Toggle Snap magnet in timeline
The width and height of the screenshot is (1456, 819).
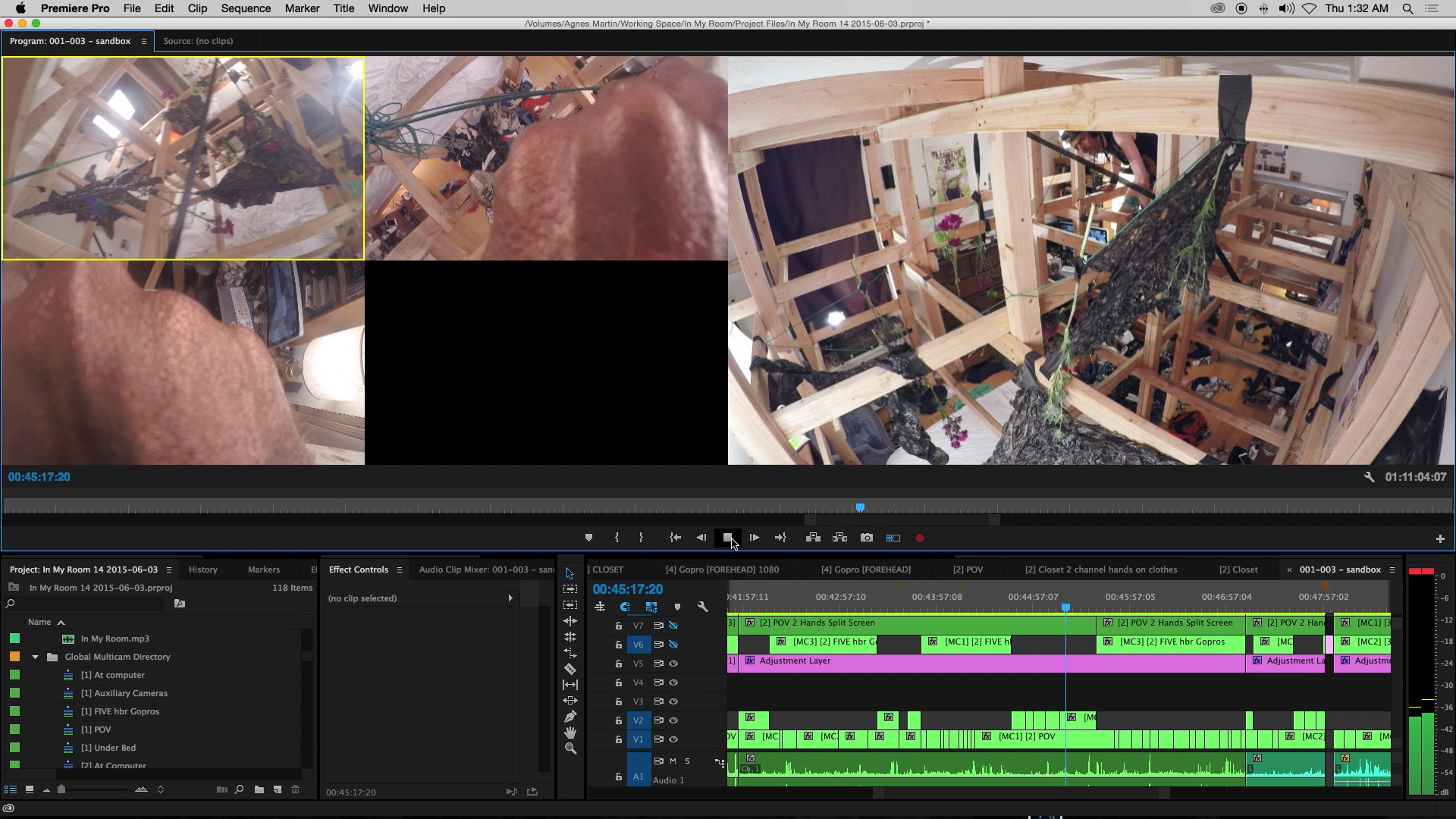625,607
